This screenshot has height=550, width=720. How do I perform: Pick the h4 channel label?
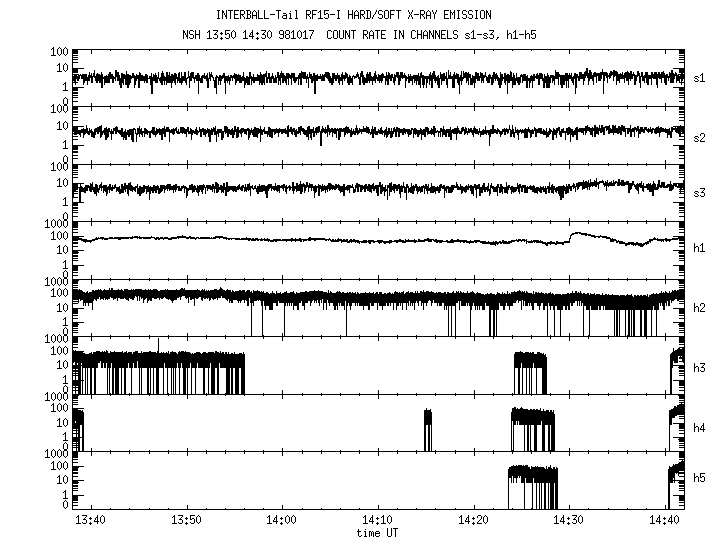(700, 427)
